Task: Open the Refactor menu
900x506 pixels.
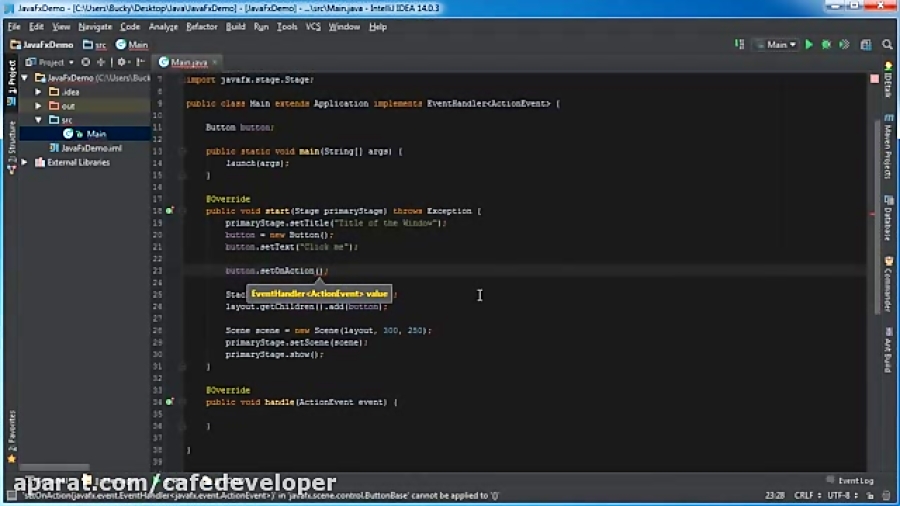Action: [x=201, y=26]
